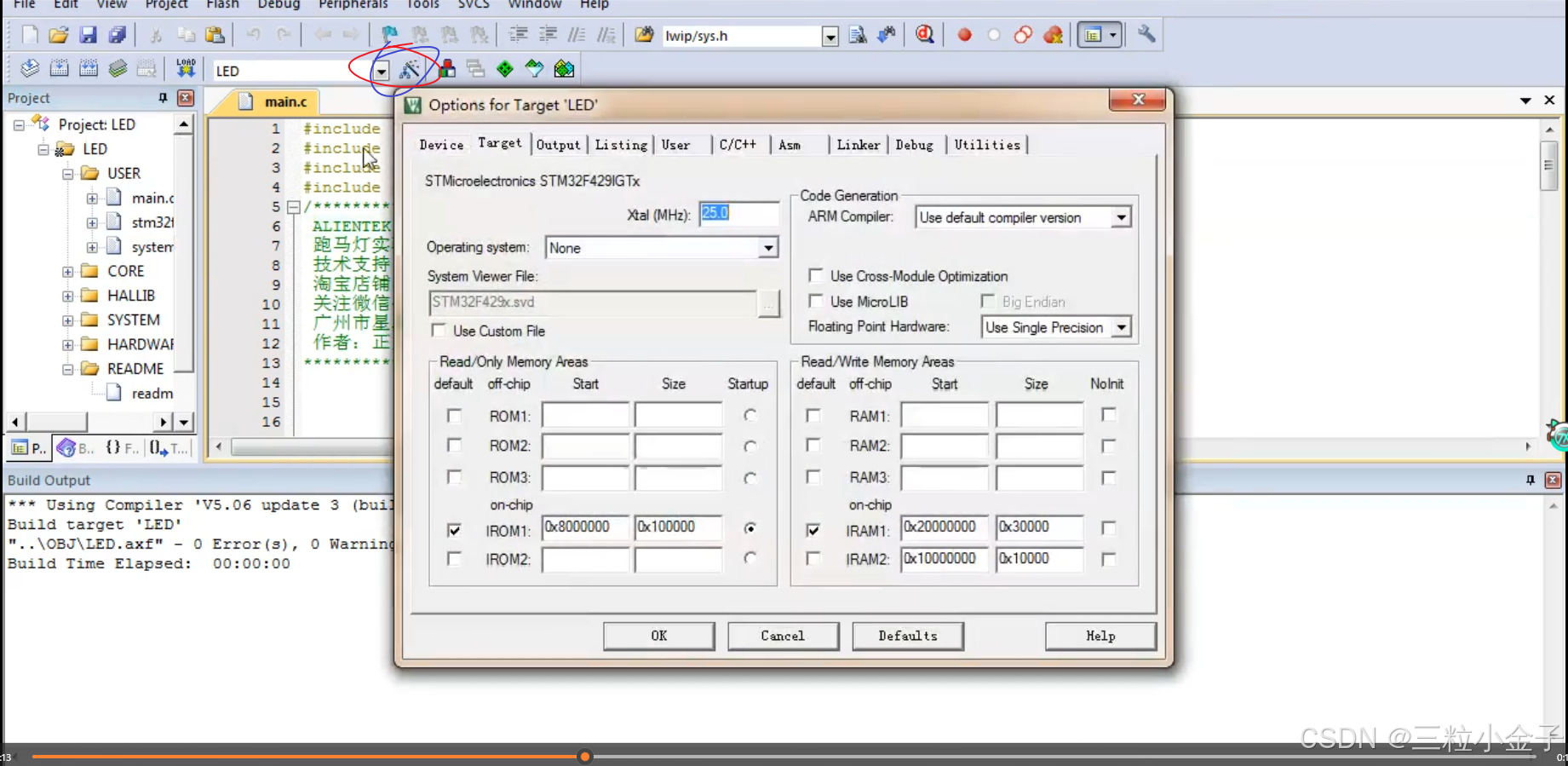Image resolution: width=1568 pixels, height=766 pixels.
Task: Open File Extensions, Books and Environment icon
Action: (446, 69)
